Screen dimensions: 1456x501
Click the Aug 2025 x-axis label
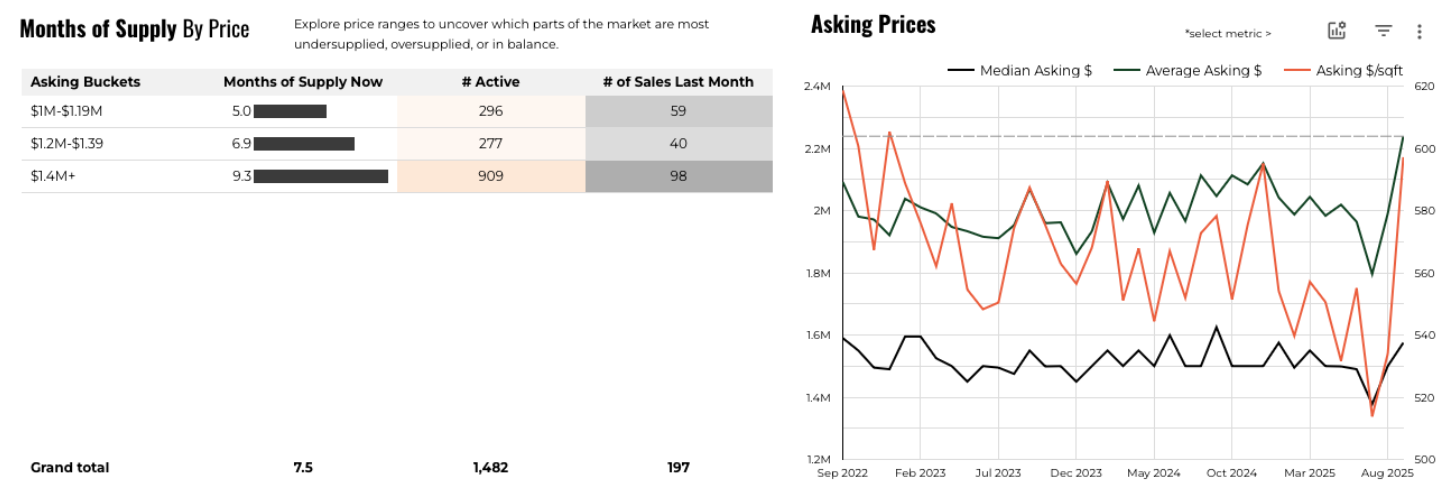point(1385,472)
